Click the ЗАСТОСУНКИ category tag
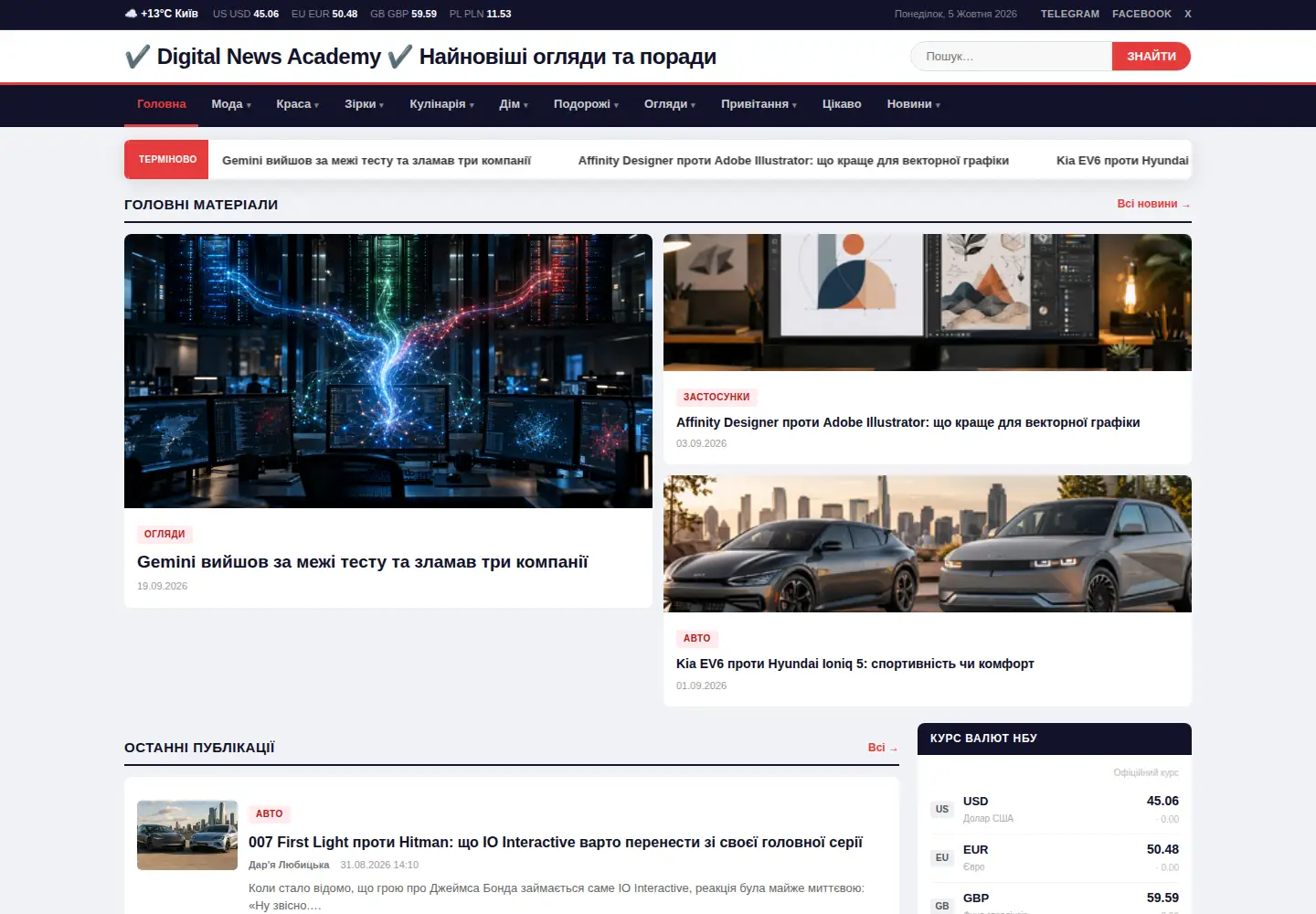The image size is (1316, 914). tap(716, 397)
